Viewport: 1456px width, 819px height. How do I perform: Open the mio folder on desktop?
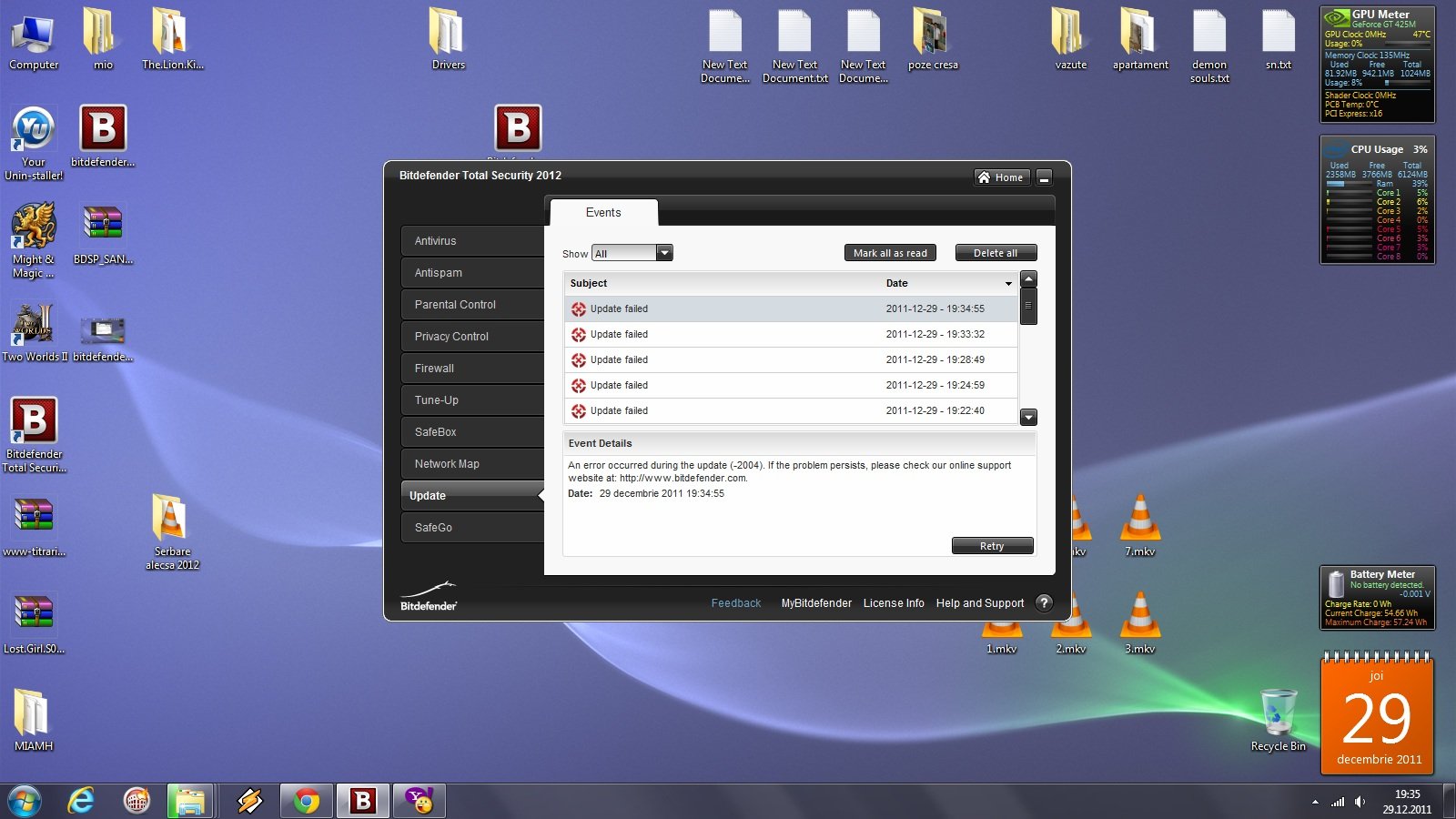(103, 39)
